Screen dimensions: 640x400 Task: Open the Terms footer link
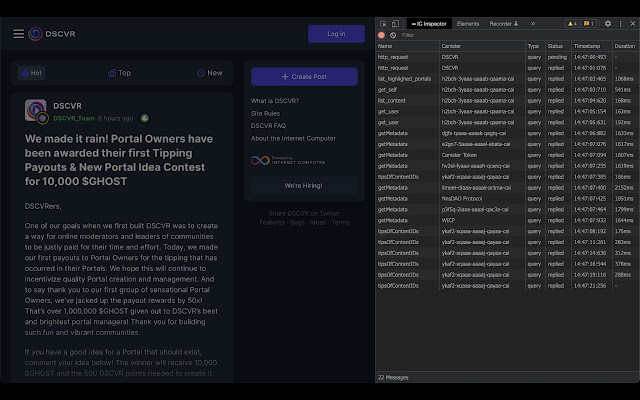[x=340, y=222]
